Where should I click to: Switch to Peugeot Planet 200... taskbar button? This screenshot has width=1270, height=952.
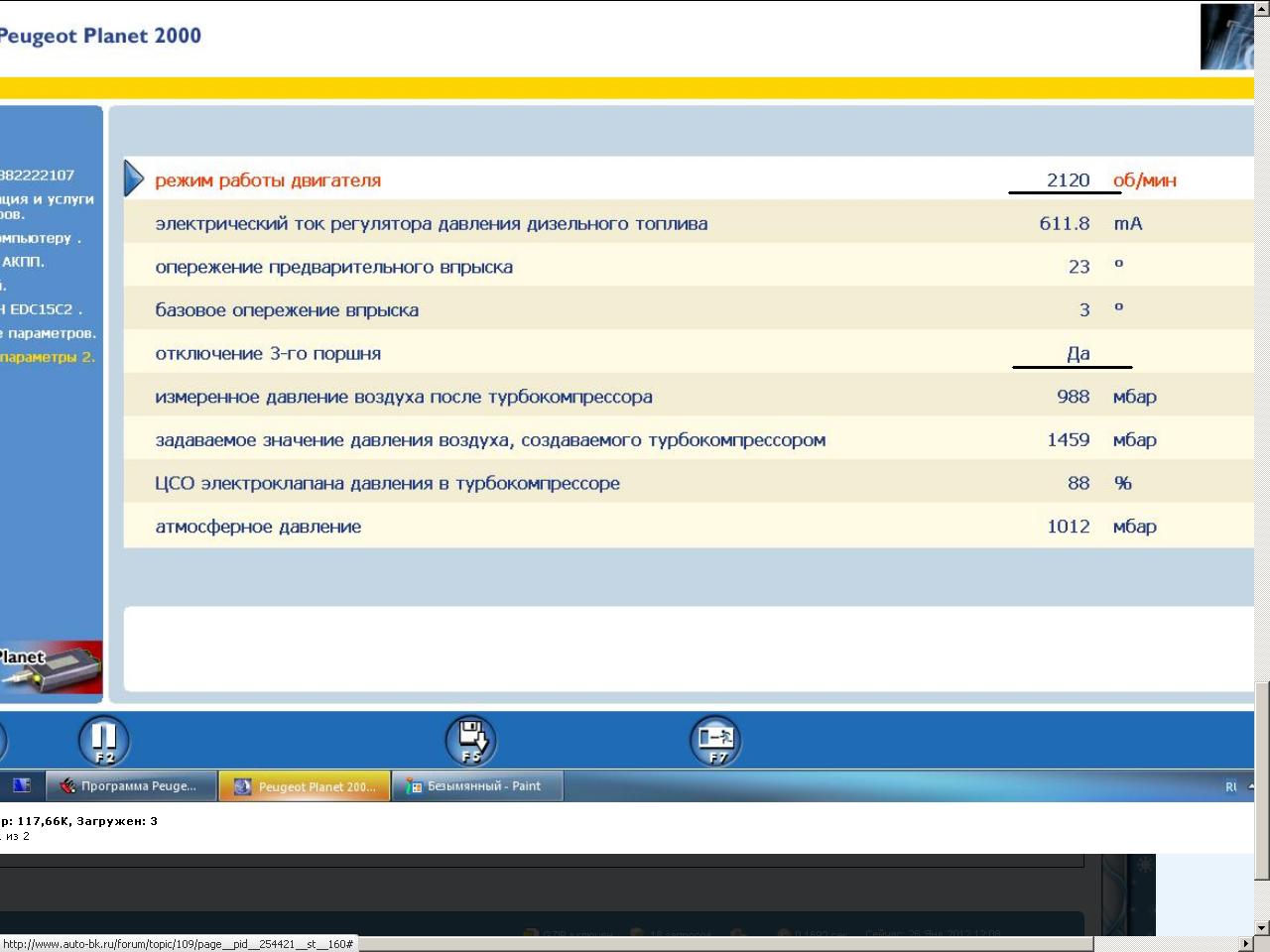pos(305,786)
